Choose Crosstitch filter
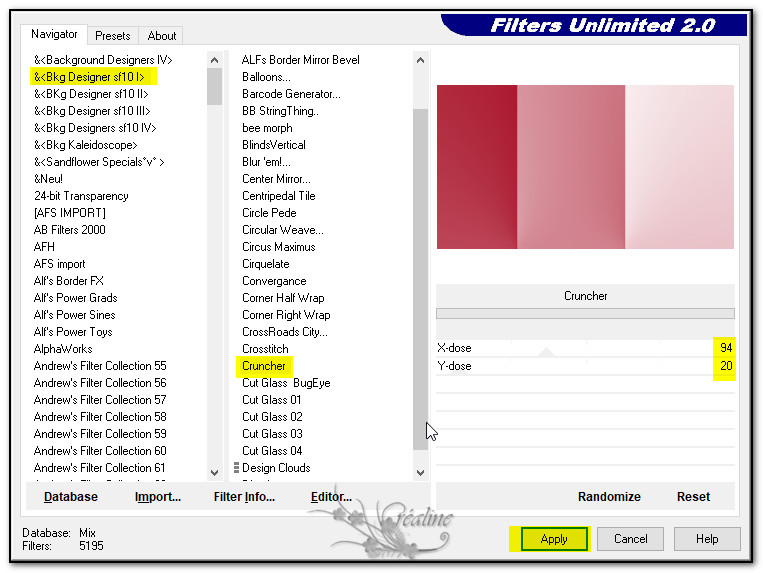Image resolution: width=763 pixels, height=573 pixels. pyautogui.click(x=265, y=349)
